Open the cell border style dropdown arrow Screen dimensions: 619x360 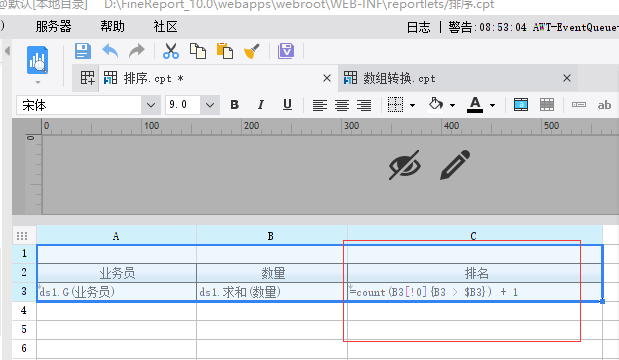tap(413, 105)
